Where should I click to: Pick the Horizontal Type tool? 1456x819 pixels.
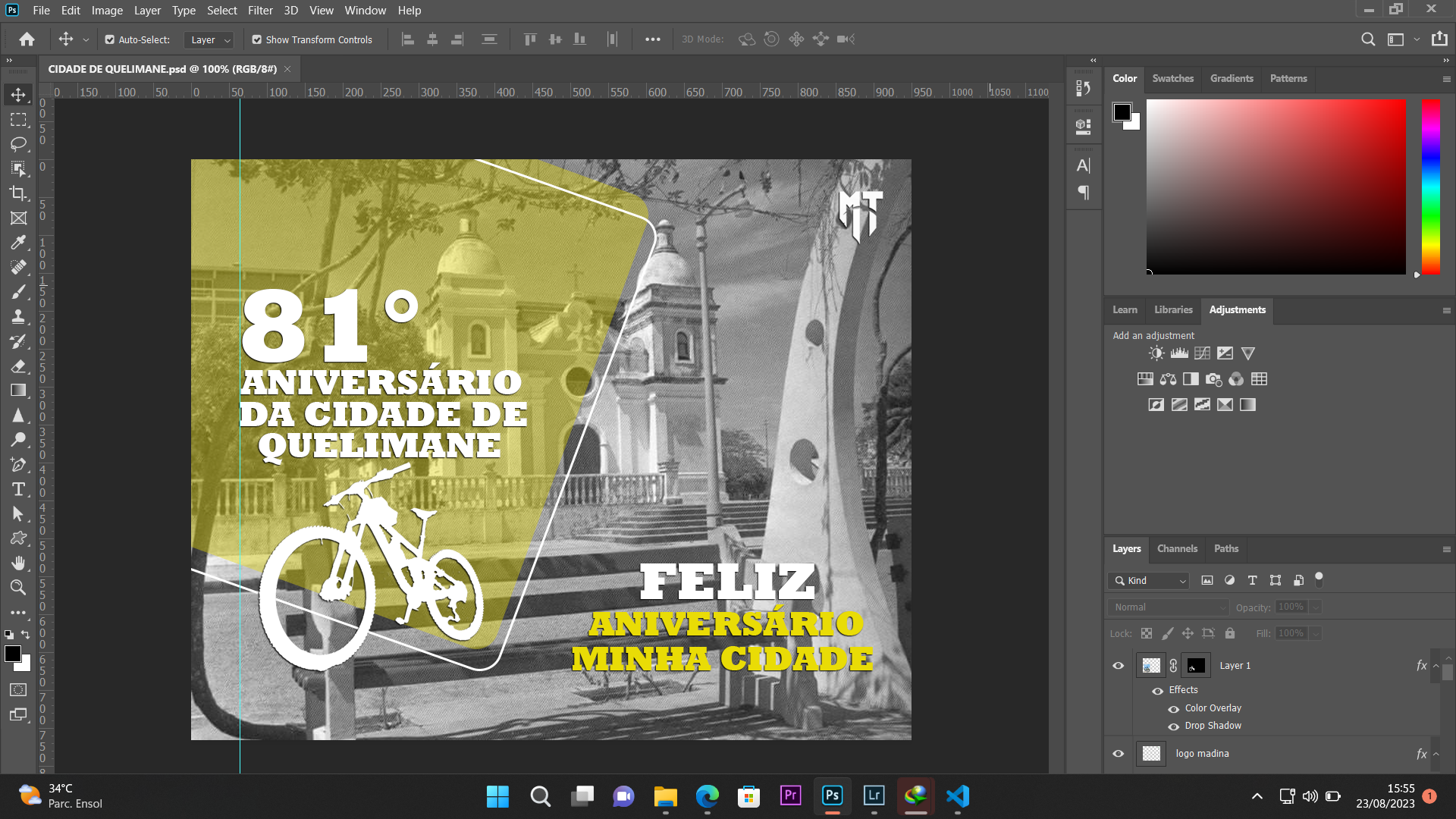coord(18,490)
